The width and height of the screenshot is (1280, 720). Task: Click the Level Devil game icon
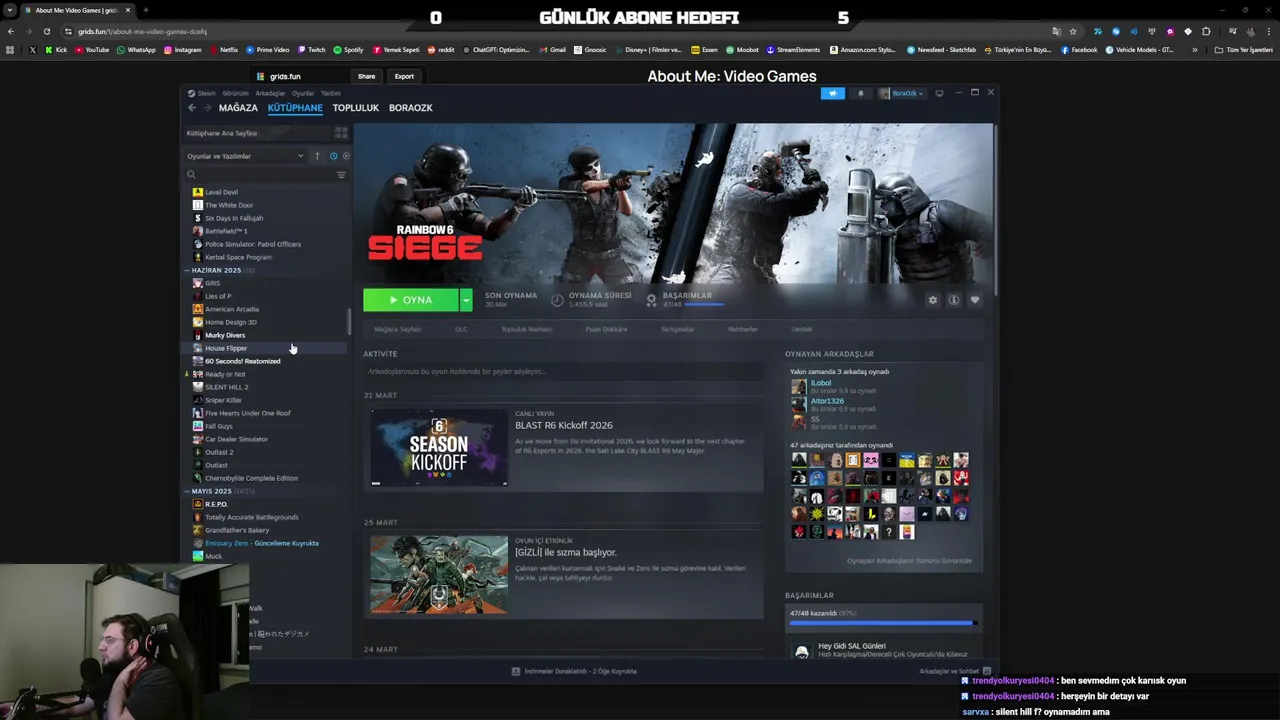(x=197, y=192)
